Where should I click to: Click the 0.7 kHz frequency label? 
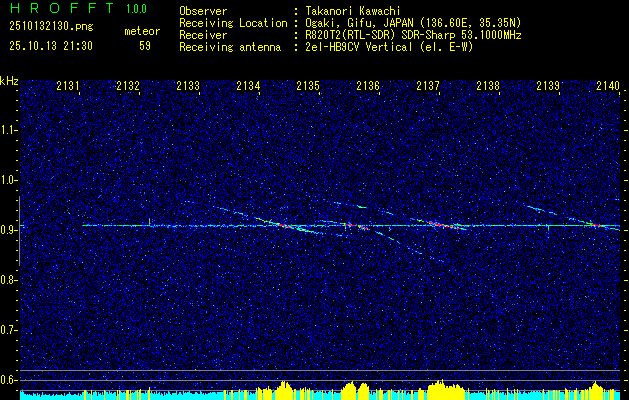8,330
